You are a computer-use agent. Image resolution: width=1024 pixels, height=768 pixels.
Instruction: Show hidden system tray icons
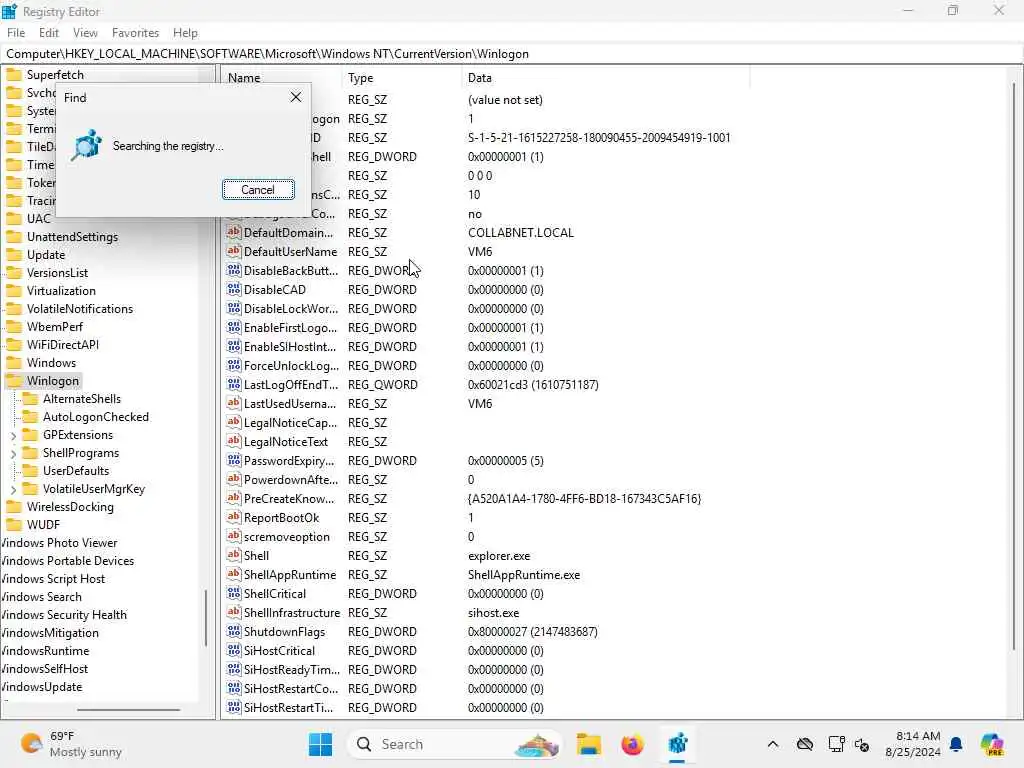[773, 744]
